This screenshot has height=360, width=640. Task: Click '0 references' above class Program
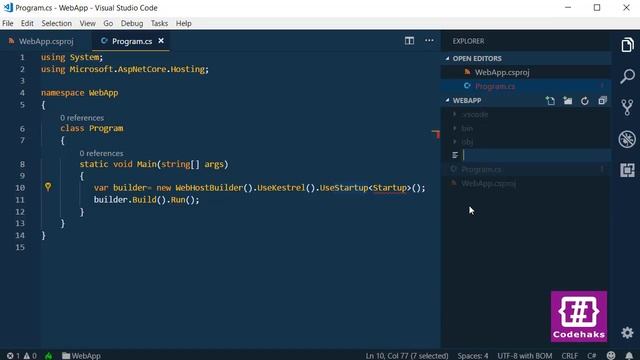click(x=82, y=118)
